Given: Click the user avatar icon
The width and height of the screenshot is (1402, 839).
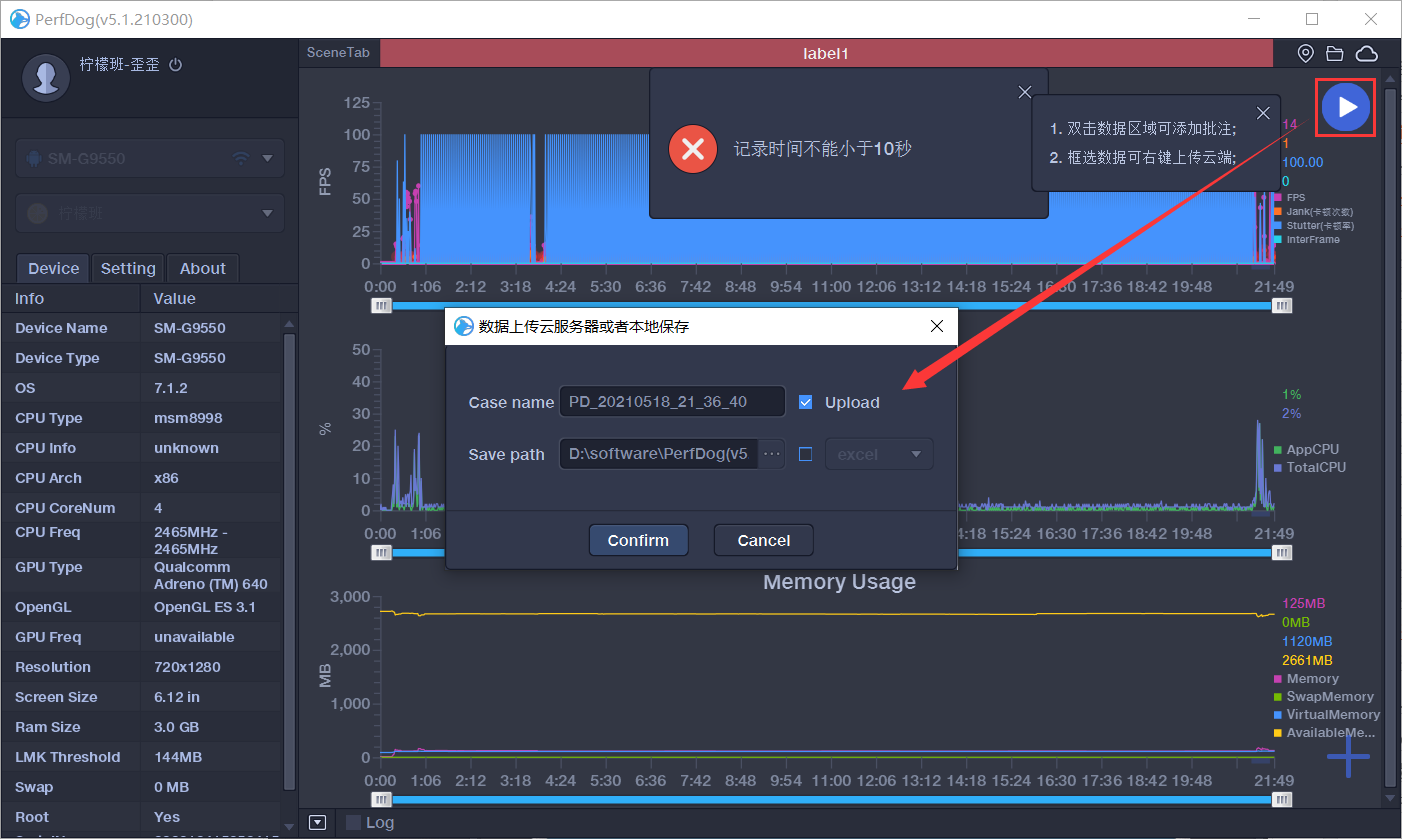Looking at the screenshot, I should point(46,78).
